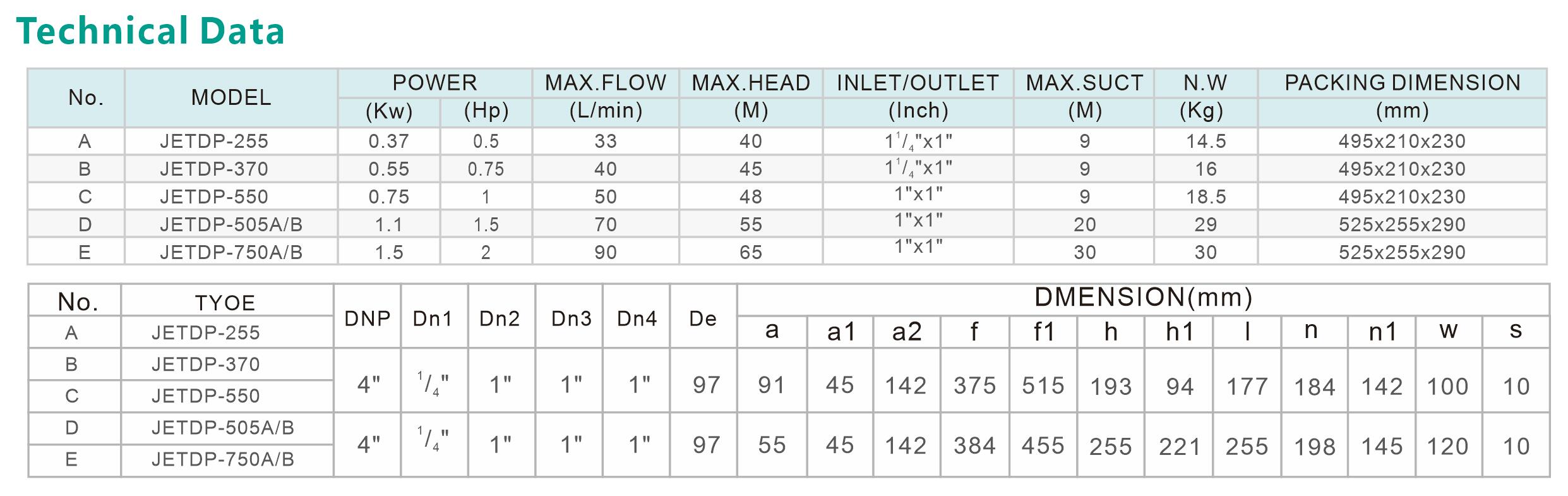Click the w value 120
This screenshot has width=1568, height=496.
pyautogui.click(x=1447, y=447)
